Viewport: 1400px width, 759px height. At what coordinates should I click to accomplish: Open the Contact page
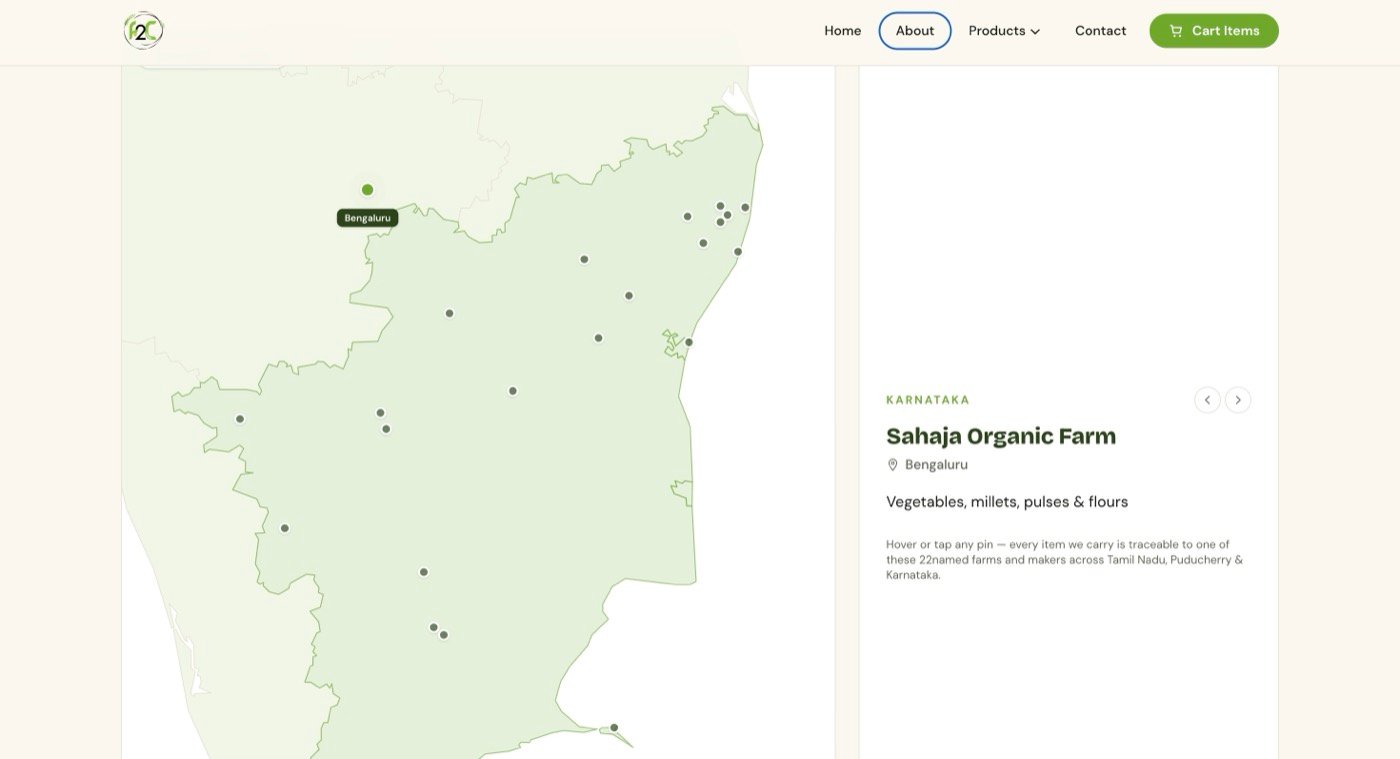1100,31
